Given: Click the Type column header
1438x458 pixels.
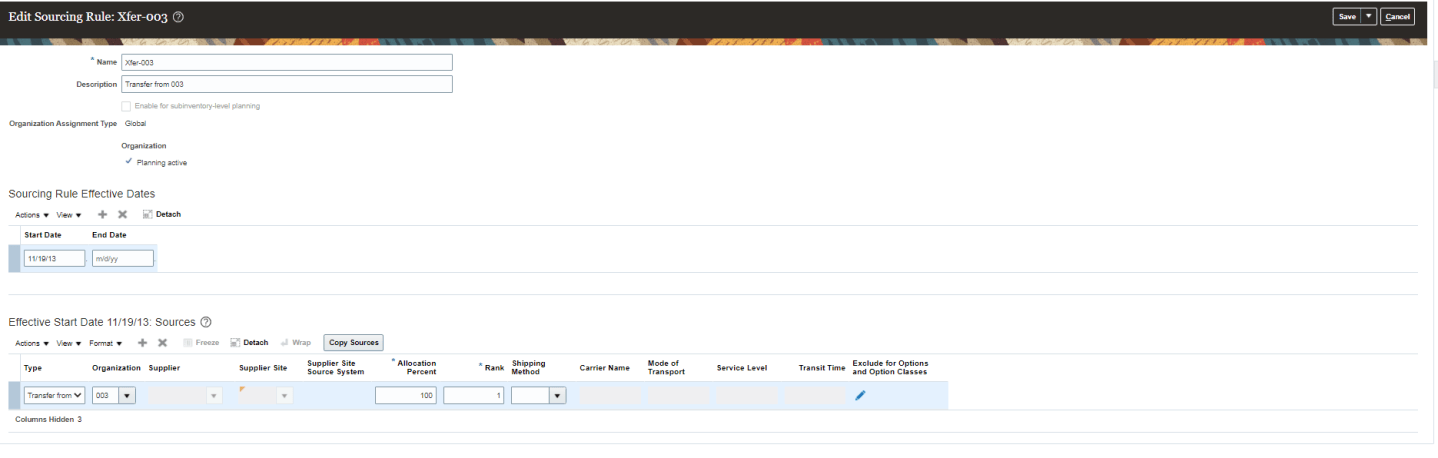Looking at the screenshot, I should [33, 368].
